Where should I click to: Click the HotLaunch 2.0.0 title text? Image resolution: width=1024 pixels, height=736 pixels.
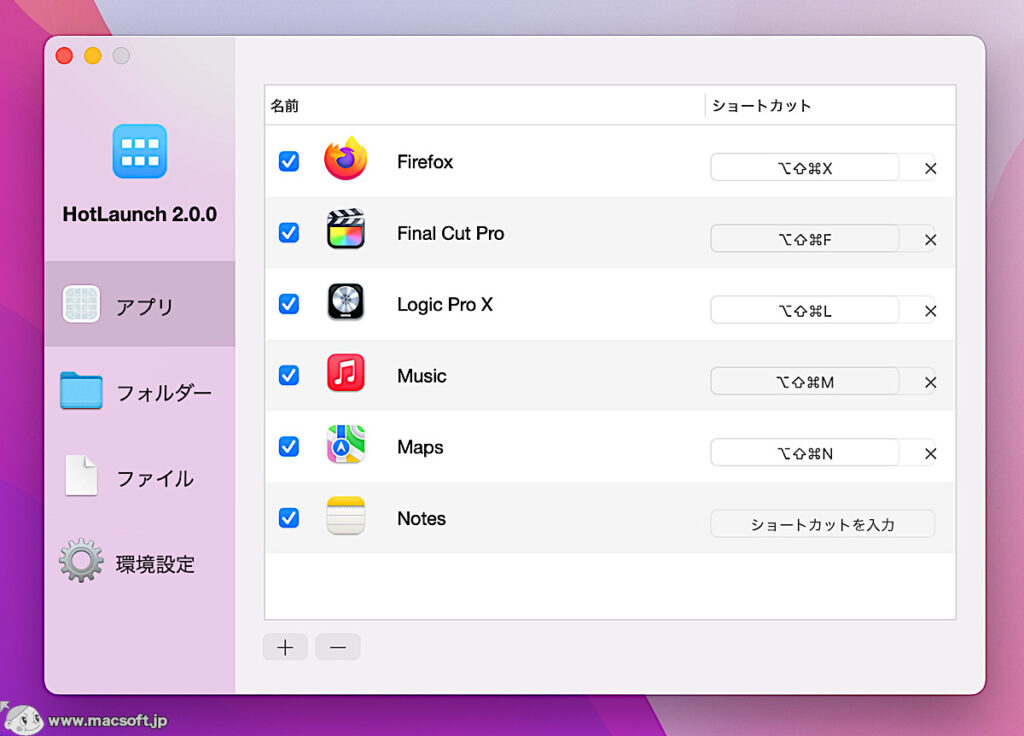[140, 214]
